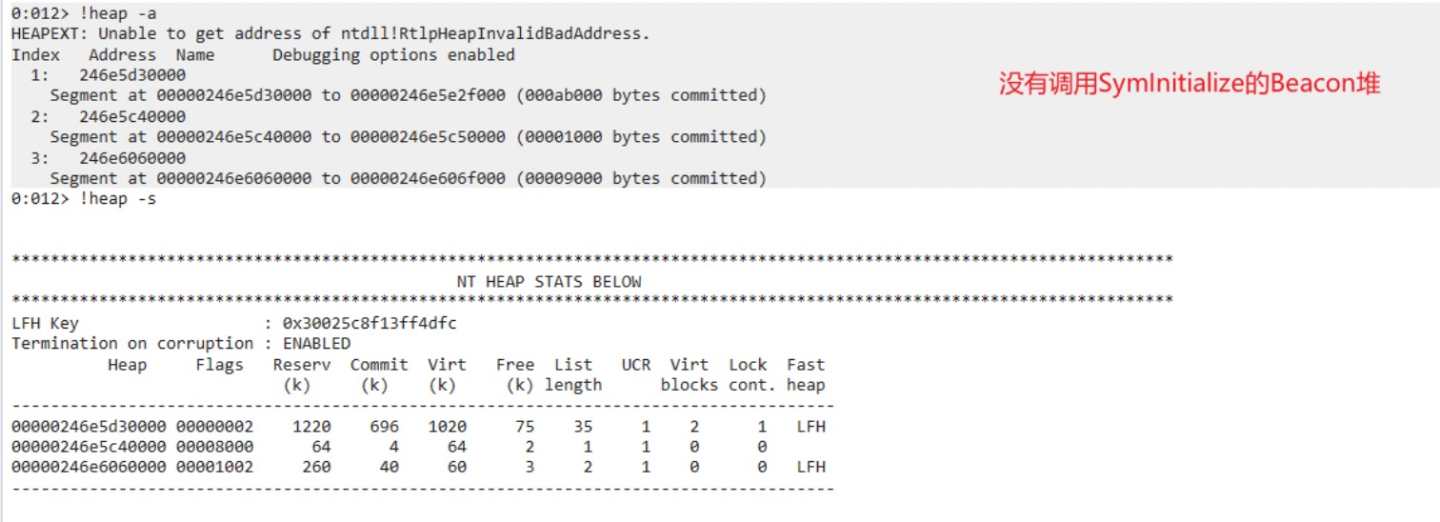1440x522 pixels.
Task: Click flags value 00008000 in stats table
Action: (x=214, y=447)
